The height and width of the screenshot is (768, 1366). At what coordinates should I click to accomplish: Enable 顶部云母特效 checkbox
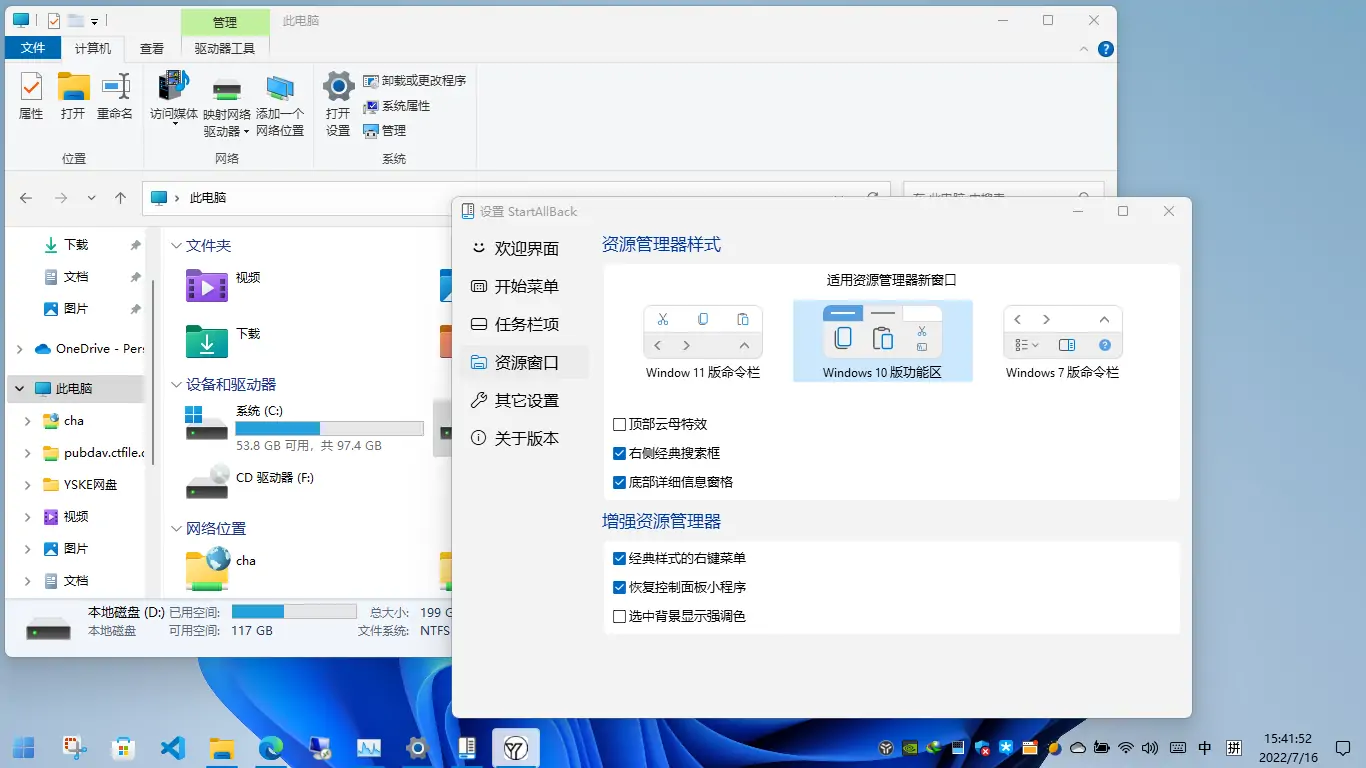(x=620, y=425)
